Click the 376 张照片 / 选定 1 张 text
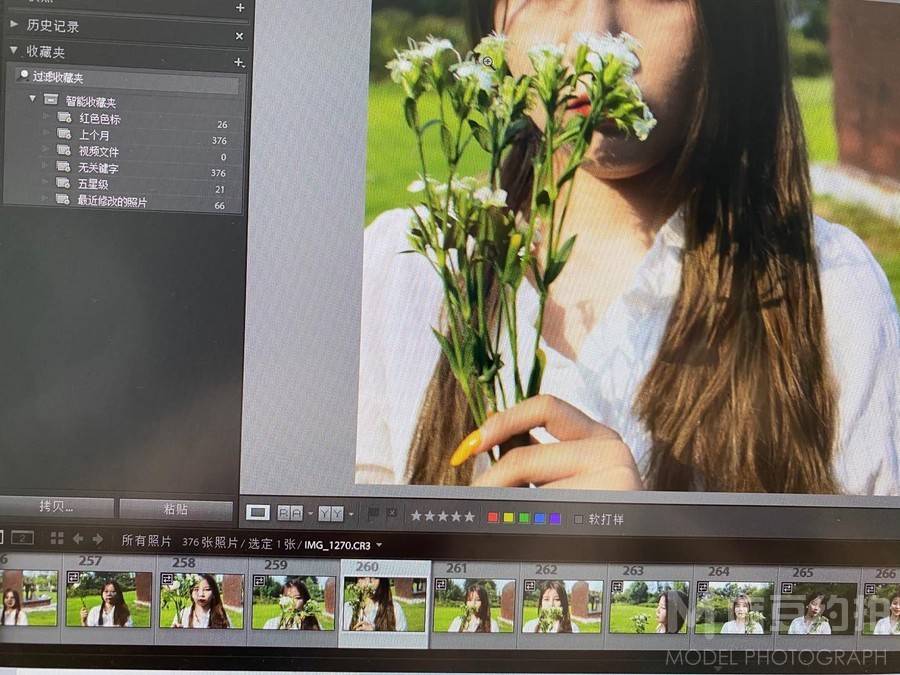The width and height of the screenshot is (900, 675). (239, 543)
